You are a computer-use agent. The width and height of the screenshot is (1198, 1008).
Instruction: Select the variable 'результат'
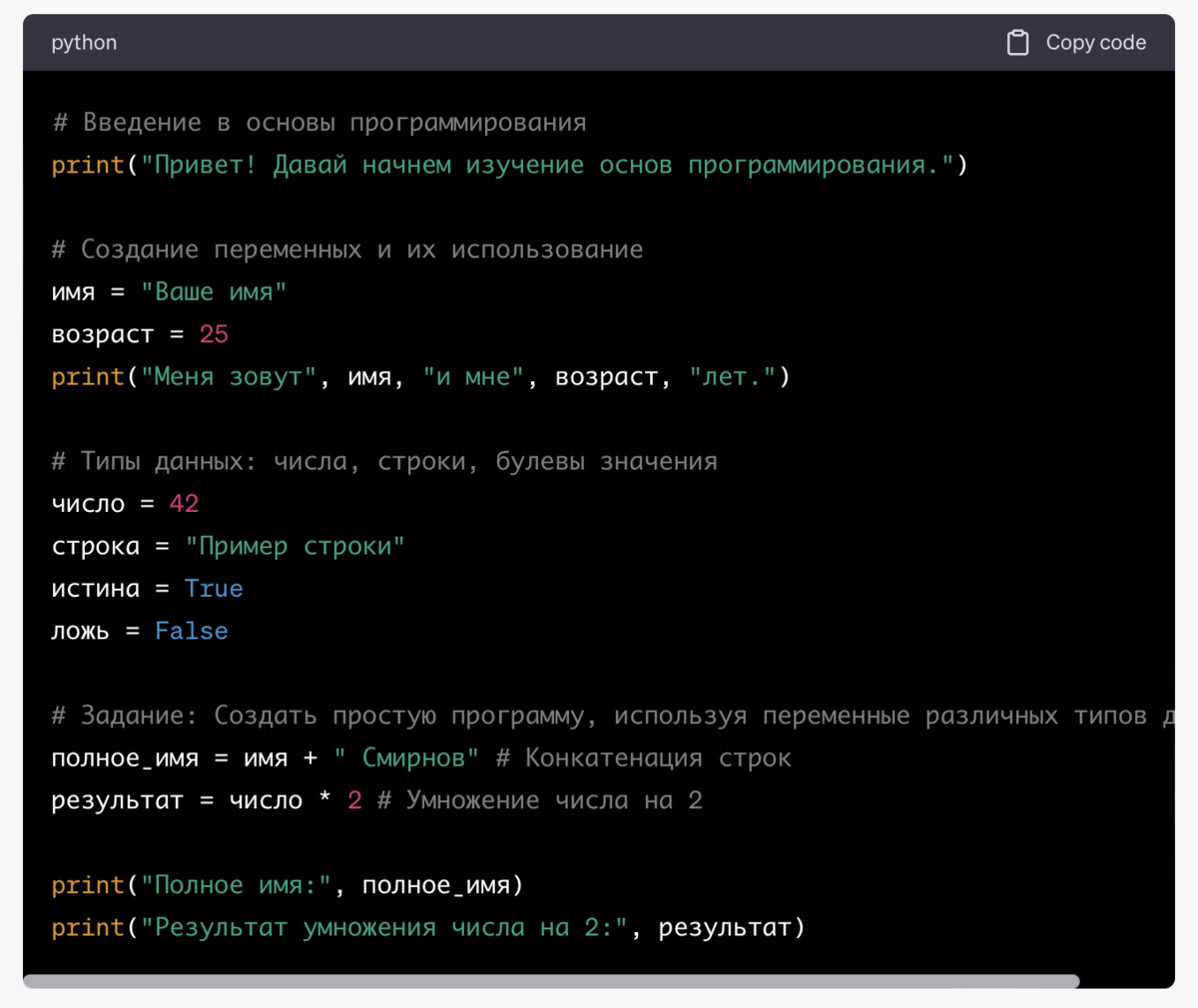117,799
